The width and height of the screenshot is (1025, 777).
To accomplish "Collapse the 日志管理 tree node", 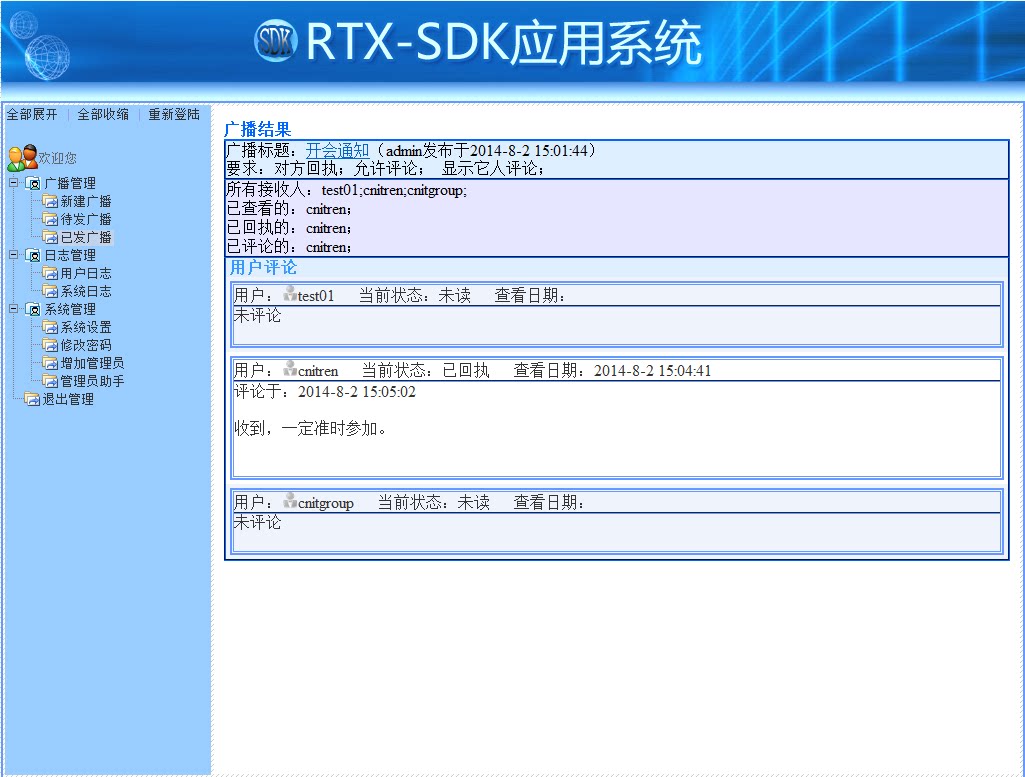I will click(x=14, y=255).
